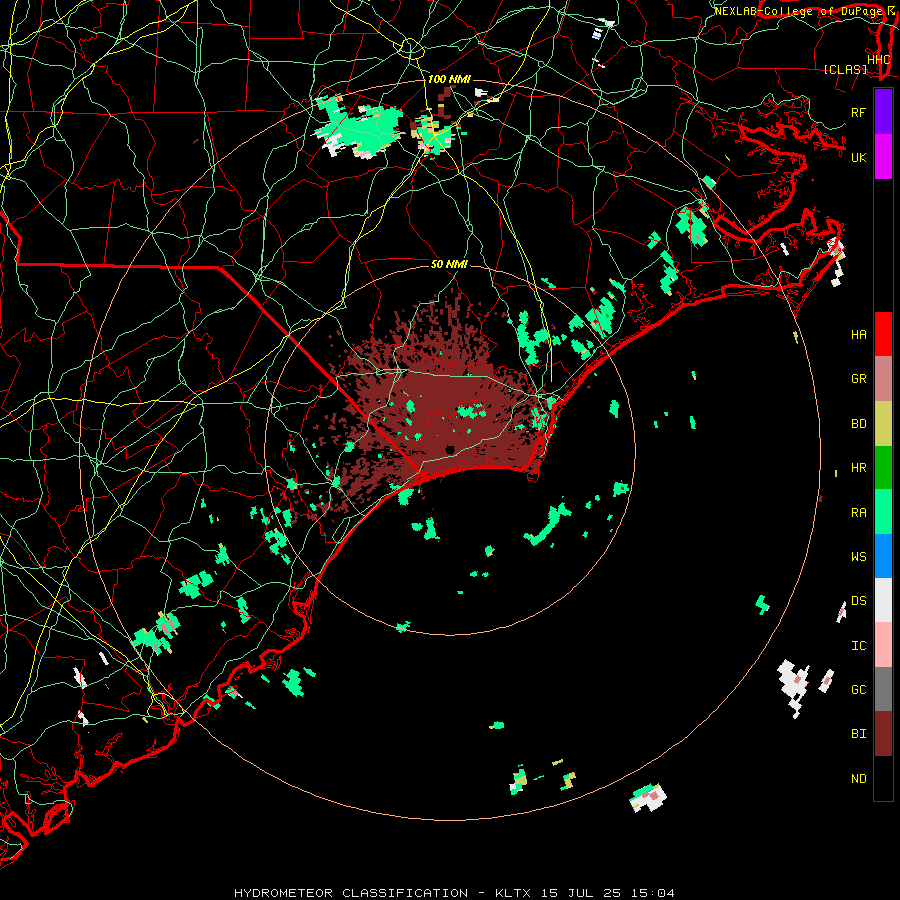Select the light pink IC ice crystals swatch

click(x=883, y=645)
